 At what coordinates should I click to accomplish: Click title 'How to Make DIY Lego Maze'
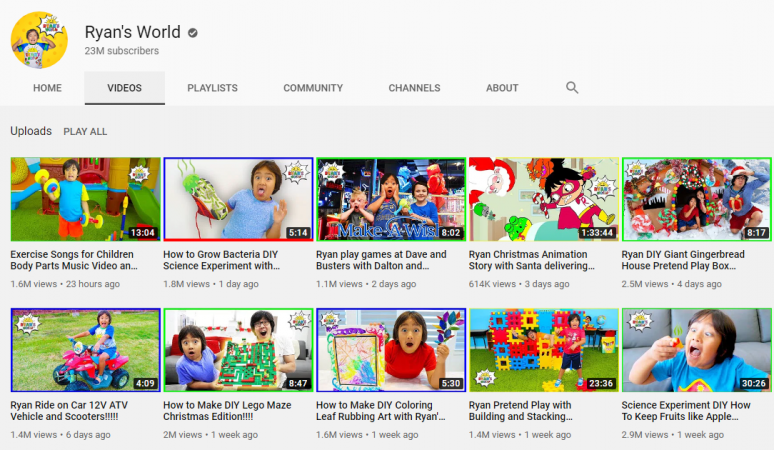227,411
